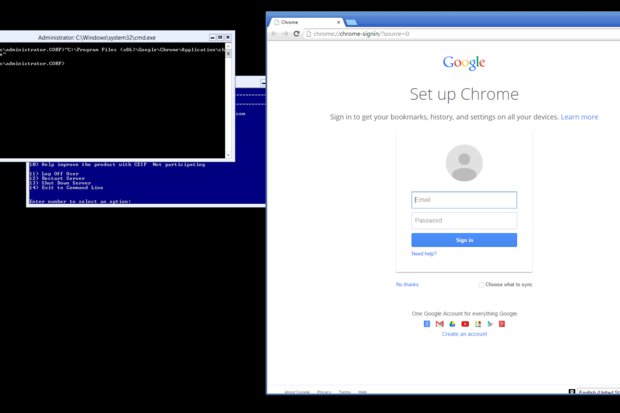The image size is (620, 413).
Task: Click the cmd.exe window vertical scrollbar
Action: point(231,100)
